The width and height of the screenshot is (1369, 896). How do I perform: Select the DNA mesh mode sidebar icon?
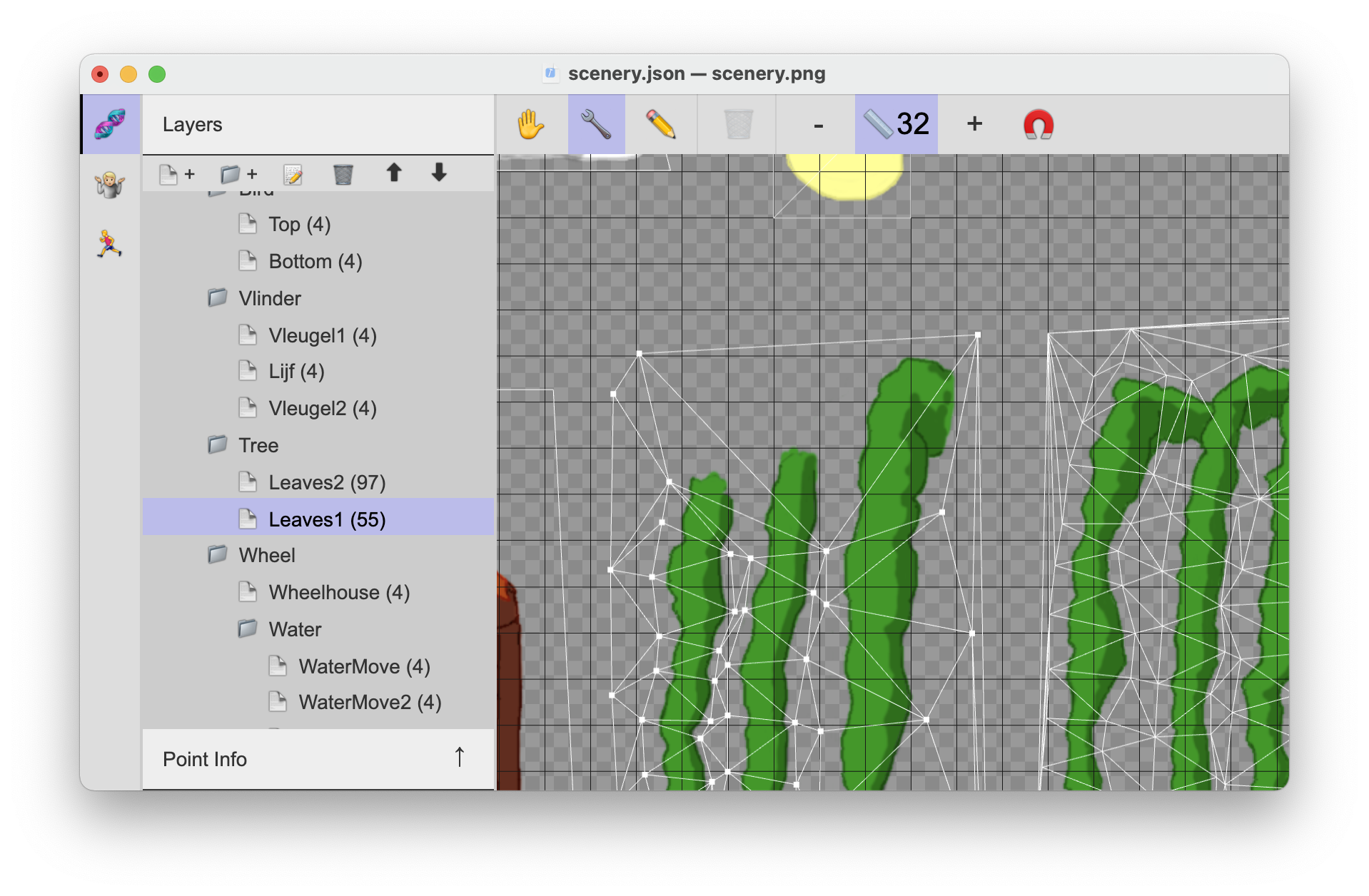(111, 124)
